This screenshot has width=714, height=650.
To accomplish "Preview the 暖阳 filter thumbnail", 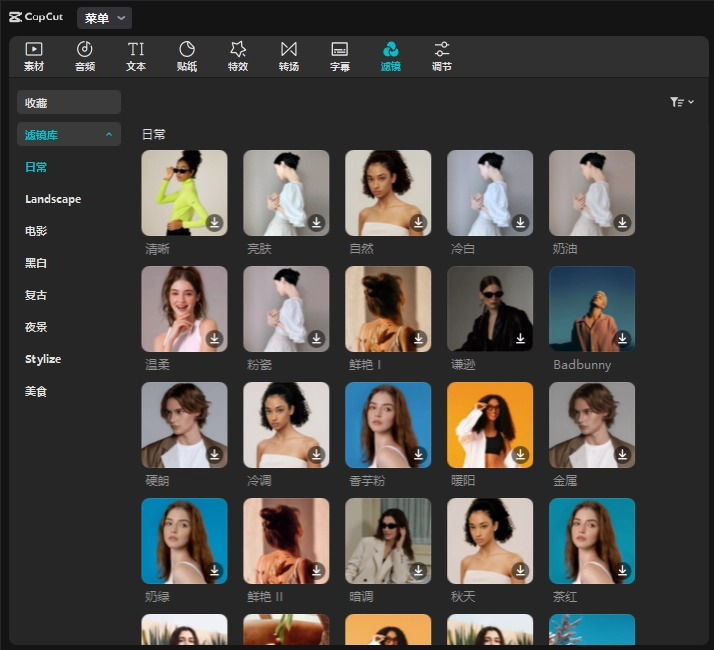I will 490,425.
